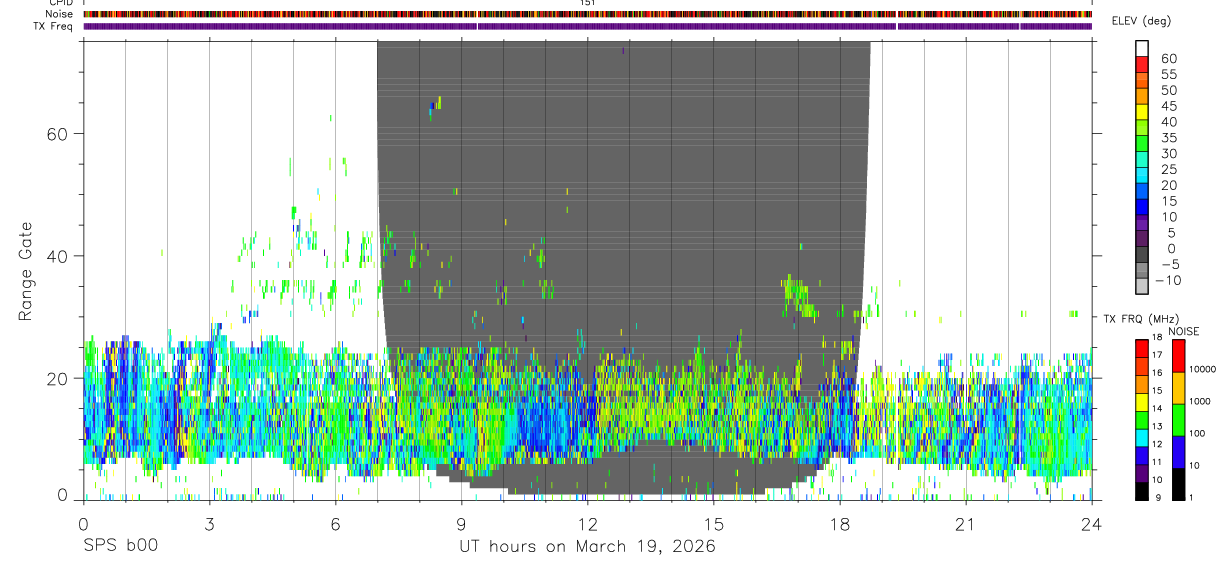Select the 'SPS b00' radar beam label

tap(120, 547)
